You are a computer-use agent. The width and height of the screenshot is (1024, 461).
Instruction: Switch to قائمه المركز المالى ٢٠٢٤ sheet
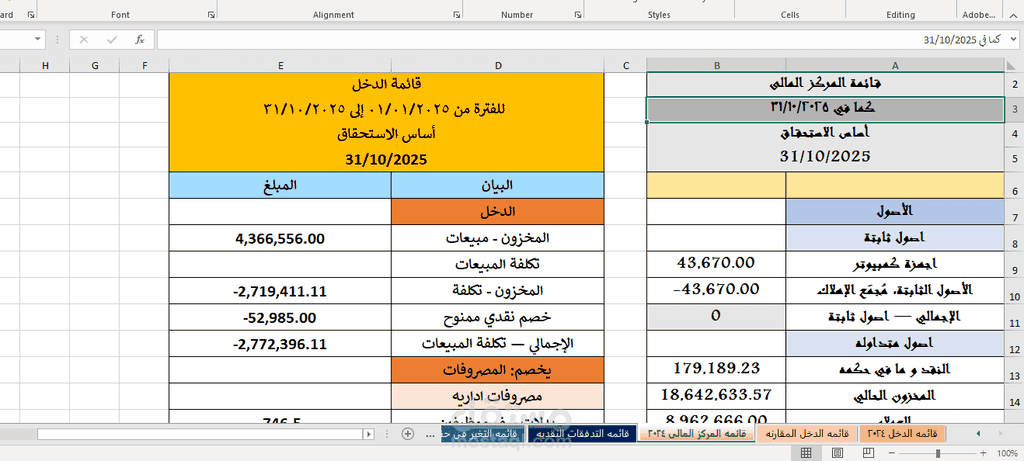pyautogui.click(x=697, y=433)
